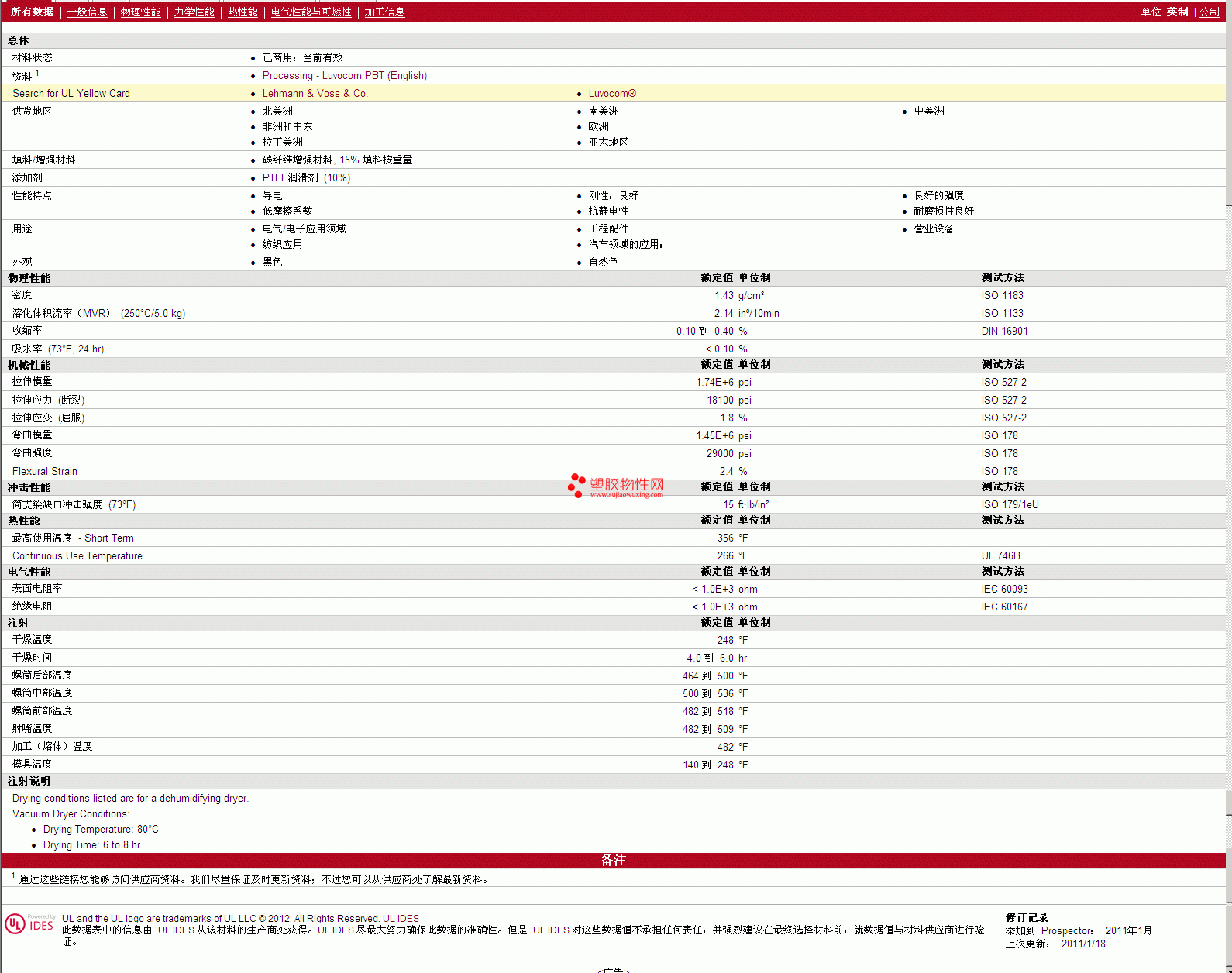Click Drying Time: 6 to 8 hr note

point(91,844)
